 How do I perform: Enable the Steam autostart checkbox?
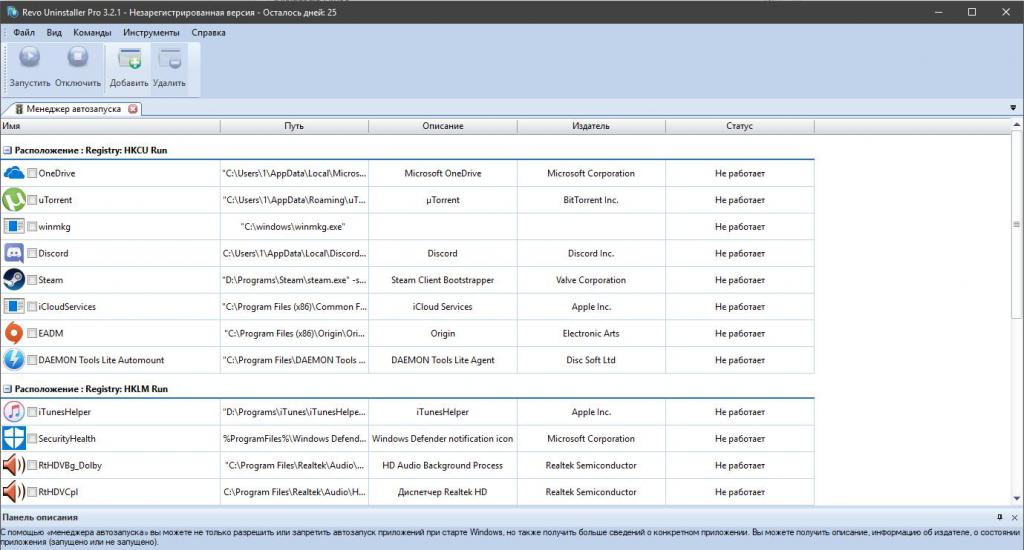click(32, 280)
